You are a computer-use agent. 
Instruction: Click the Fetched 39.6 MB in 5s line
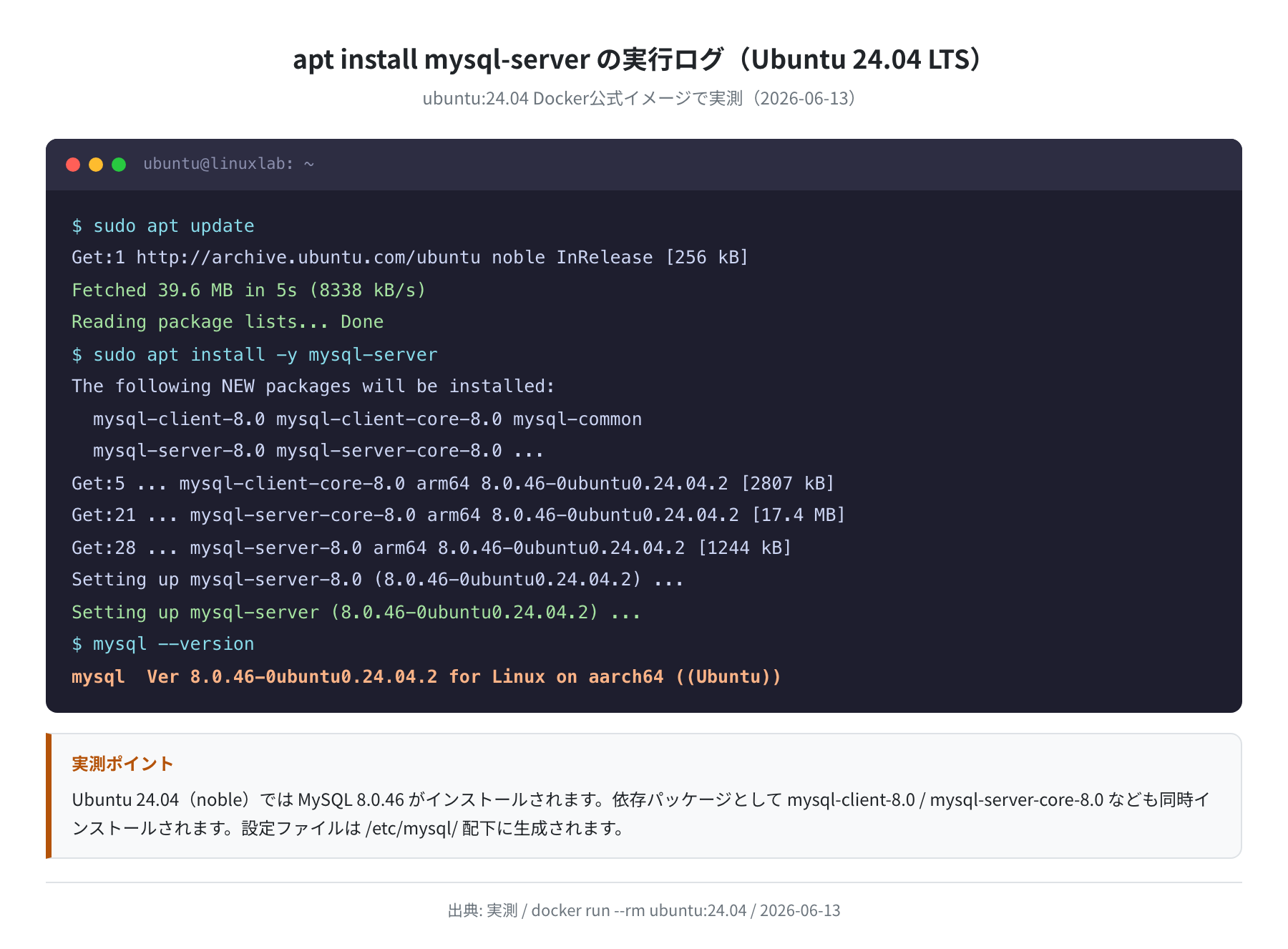[249, 290]
